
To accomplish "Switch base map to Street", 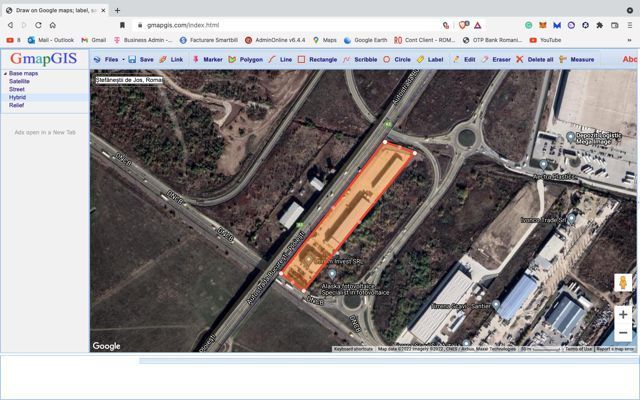I will pos(17,89).
